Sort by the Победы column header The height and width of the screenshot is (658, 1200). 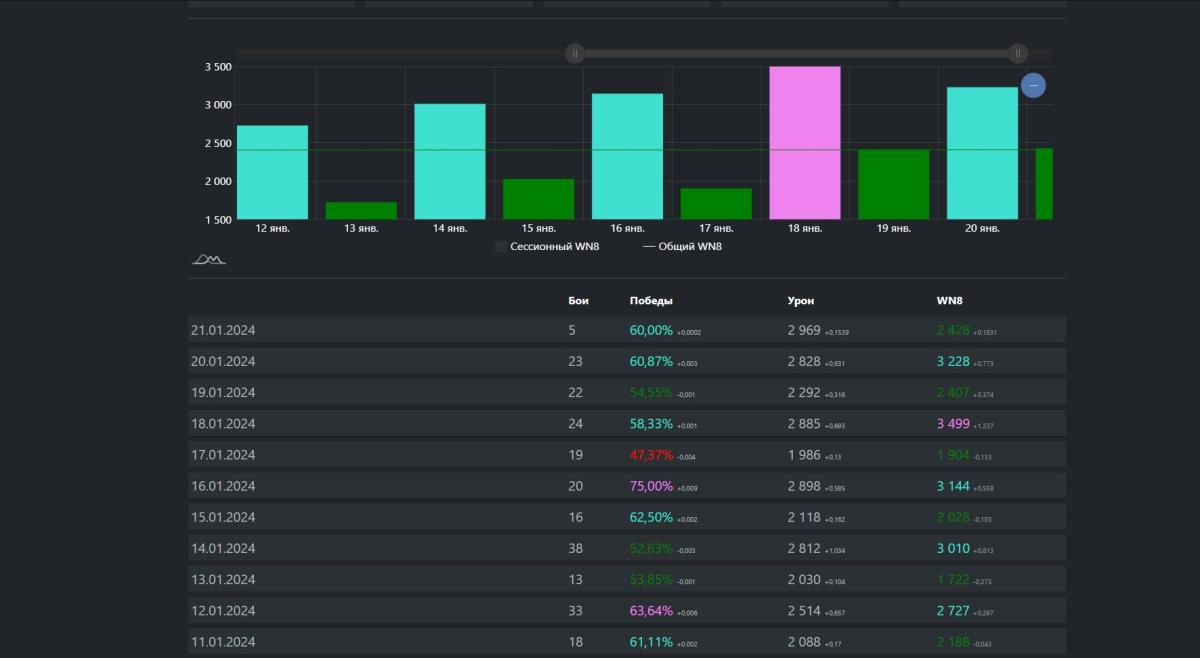(651, 300)
